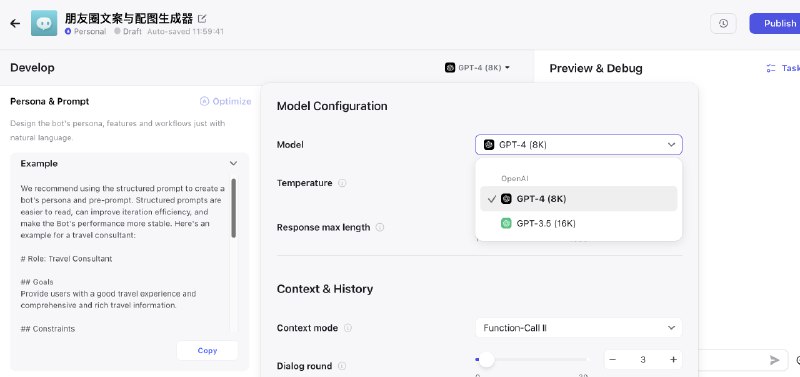Click the Preview & Debug heading
Viewport: 800px width, 377px height.
click(x=595, y=68)
